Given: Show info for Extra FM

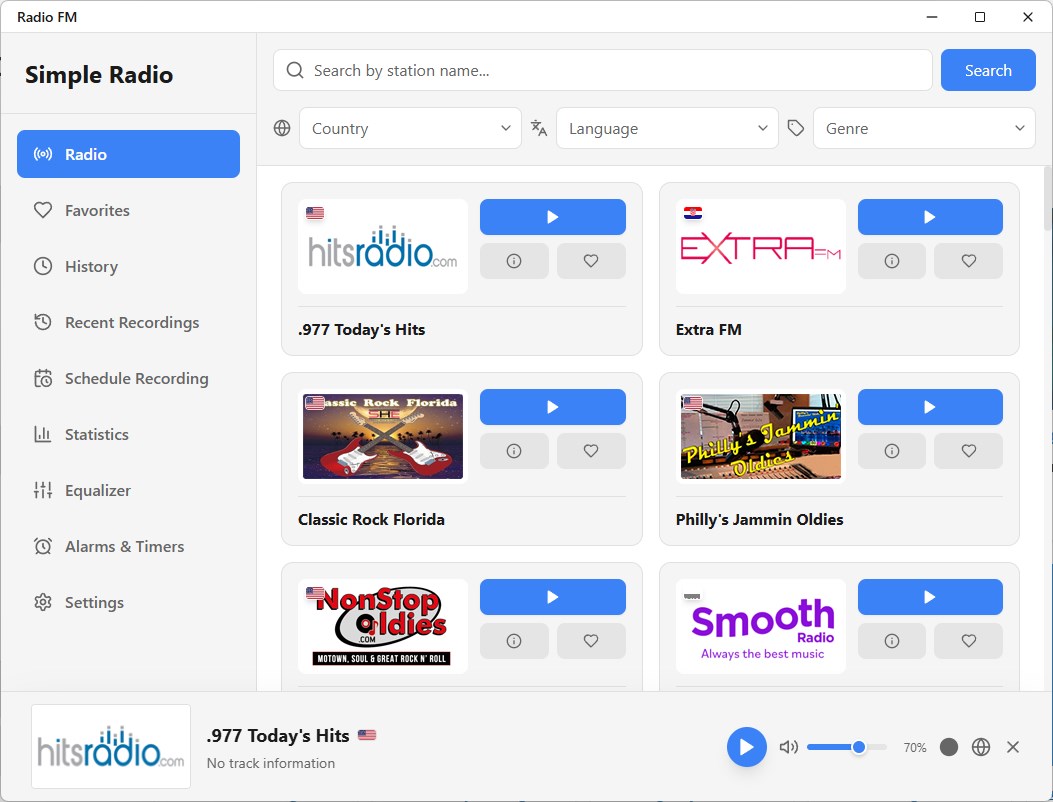Looking at the screenshot, I should pyautogui.click(x=891, y=261).
